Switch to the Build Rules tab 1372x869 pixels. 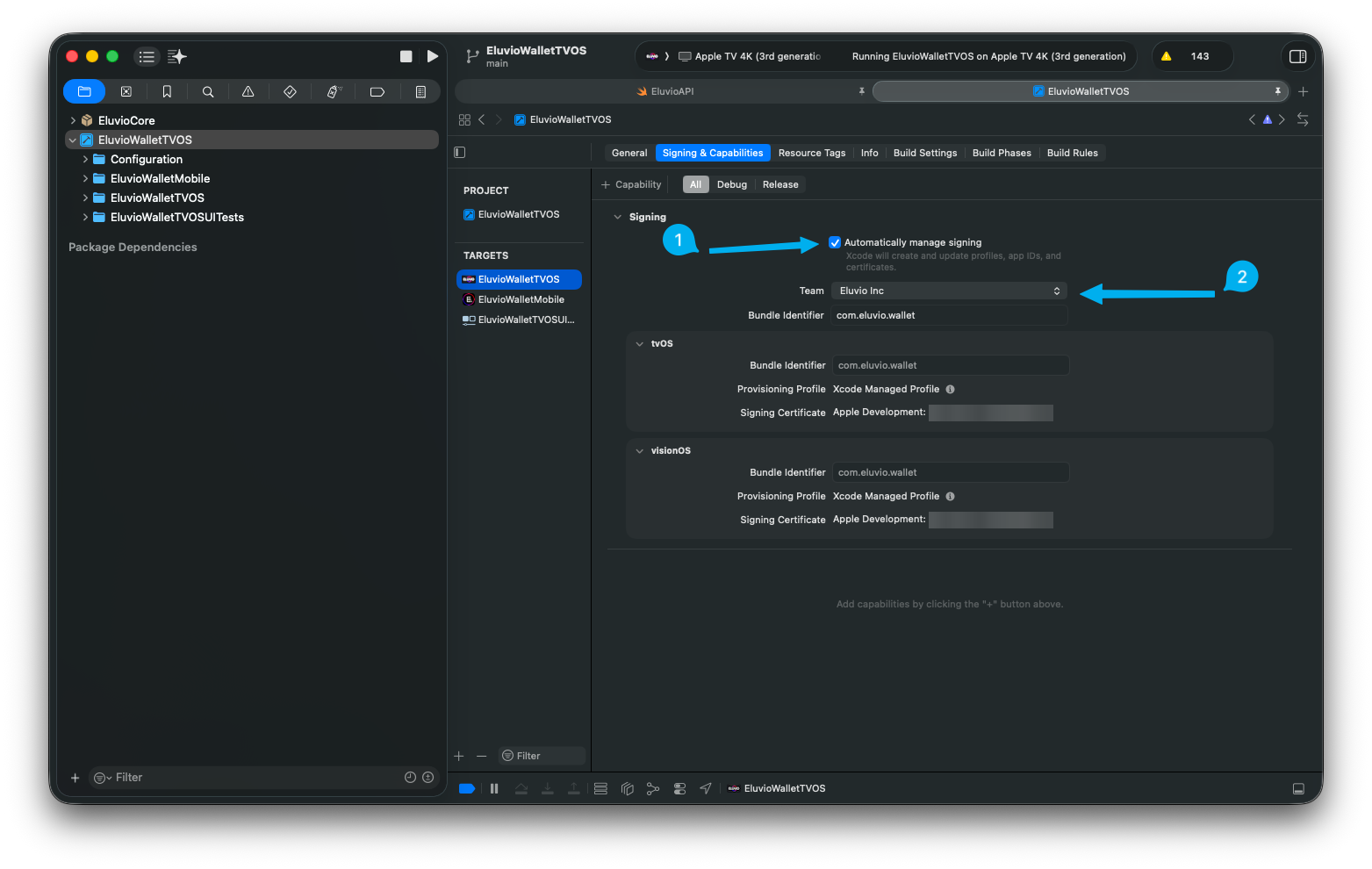click(1072, 153)
